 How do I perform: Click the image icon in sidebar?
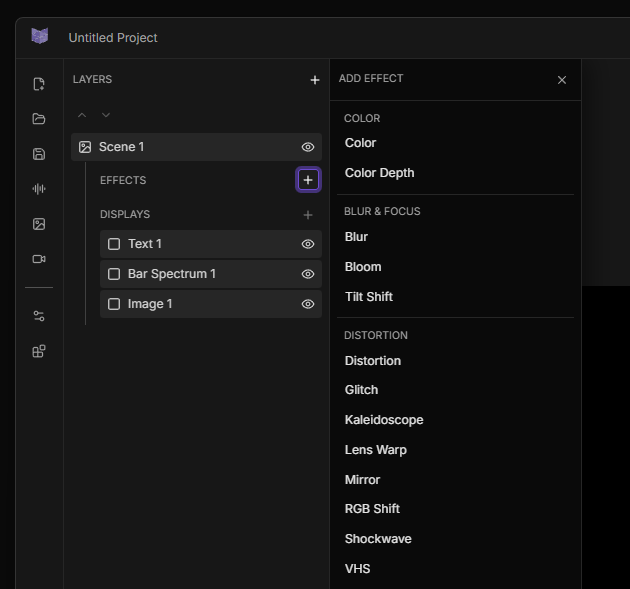pos(39,224)
